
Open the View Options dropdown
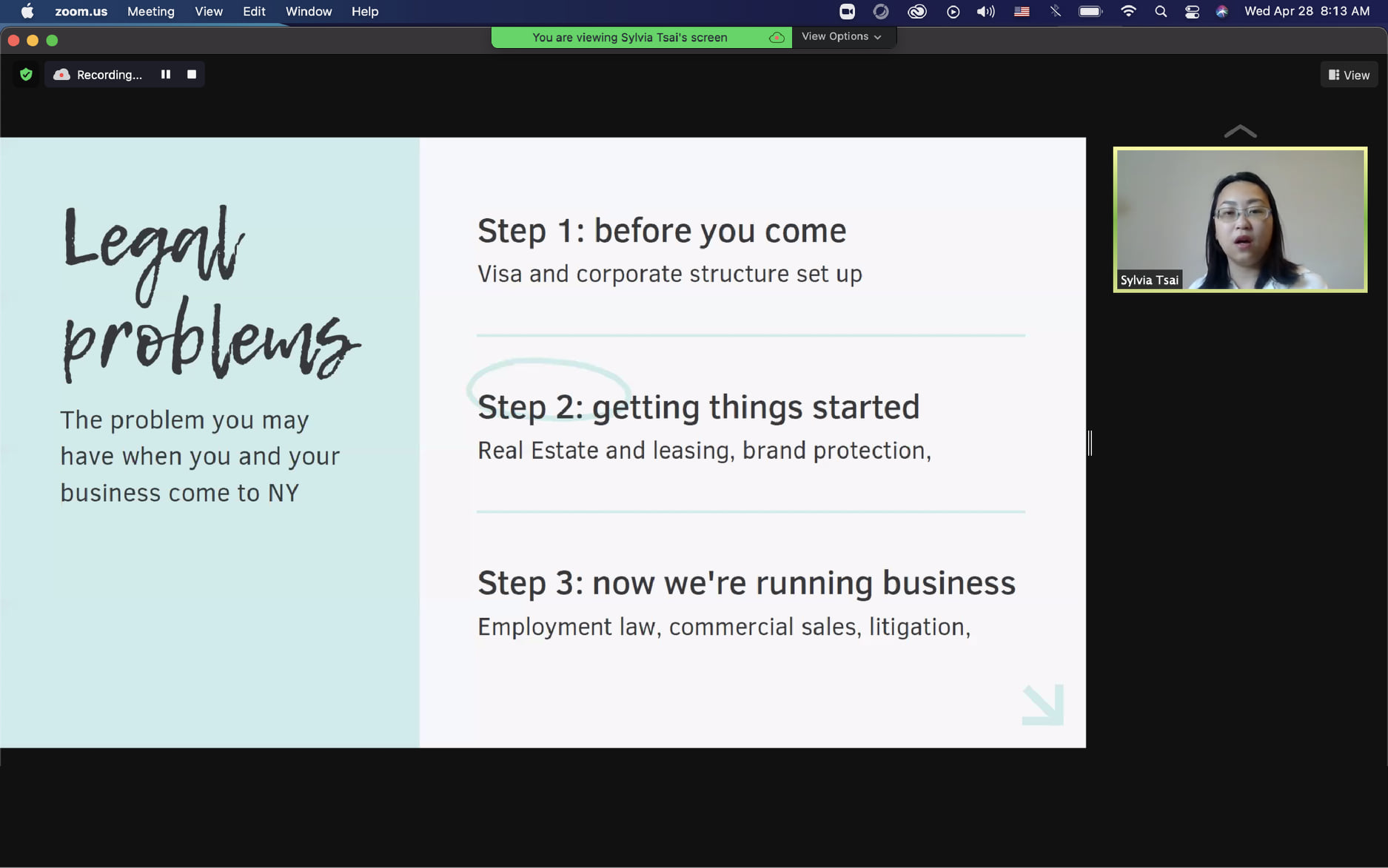pos(842,36)
